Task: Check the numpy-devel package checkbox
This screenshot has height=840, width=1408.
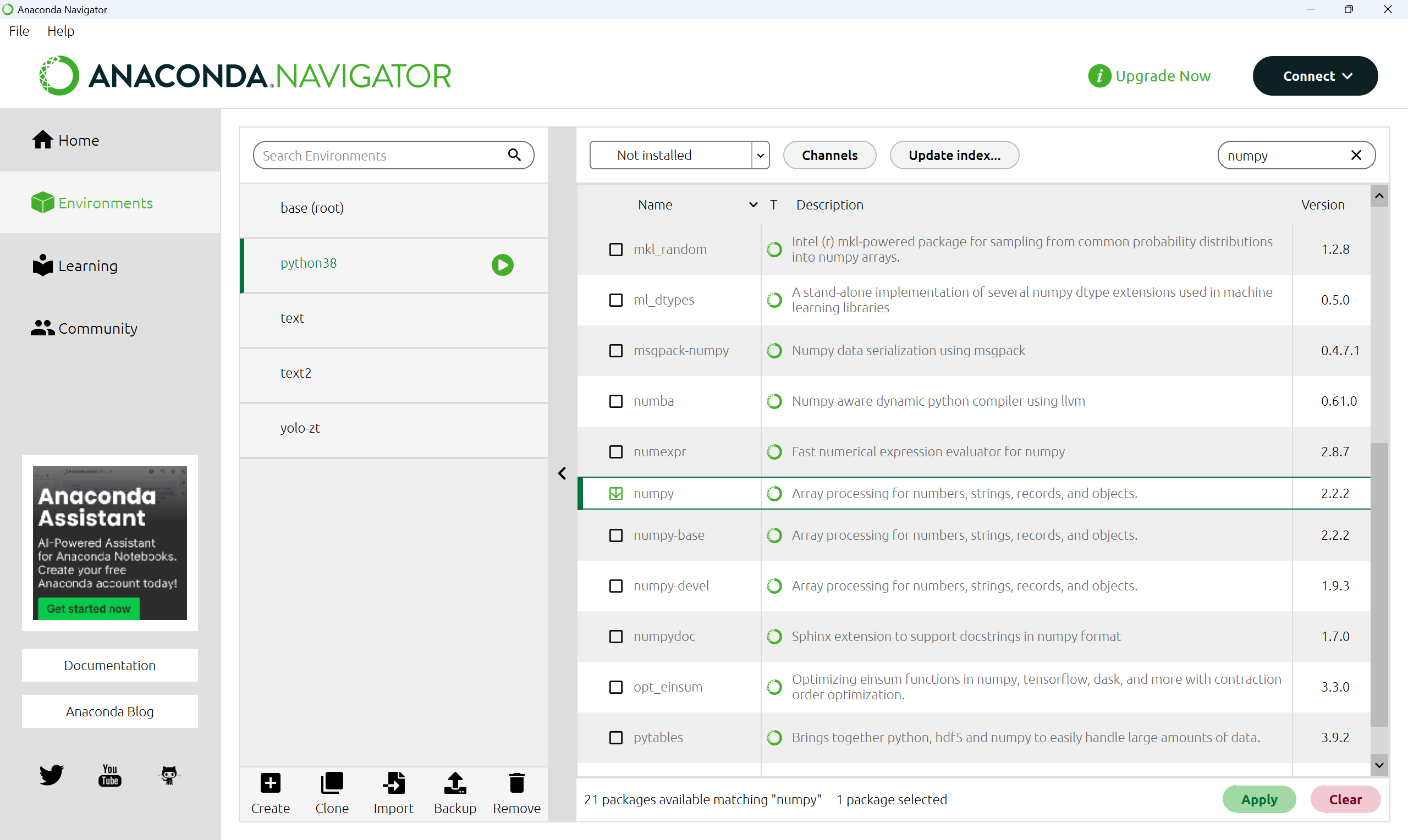Action: pyautogui.click(x=616, y=586)
